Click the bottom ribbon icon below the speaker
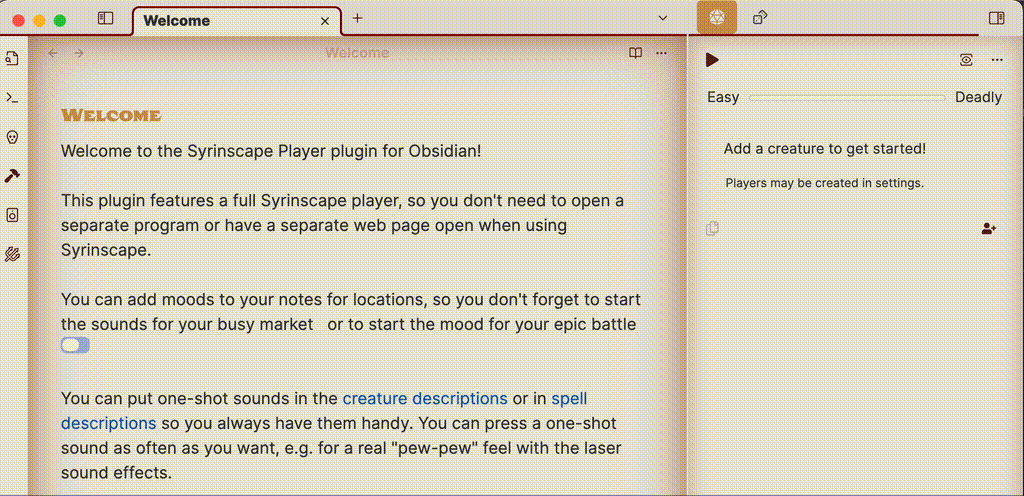This screenshot has width=1024, height=496. (x=12, y=255)
